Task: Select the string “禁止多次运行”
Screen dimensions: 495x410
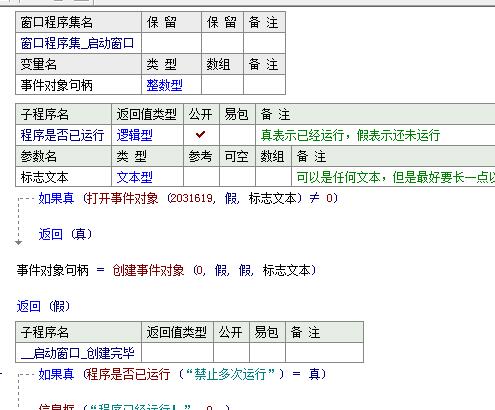Action: point(231,374)
